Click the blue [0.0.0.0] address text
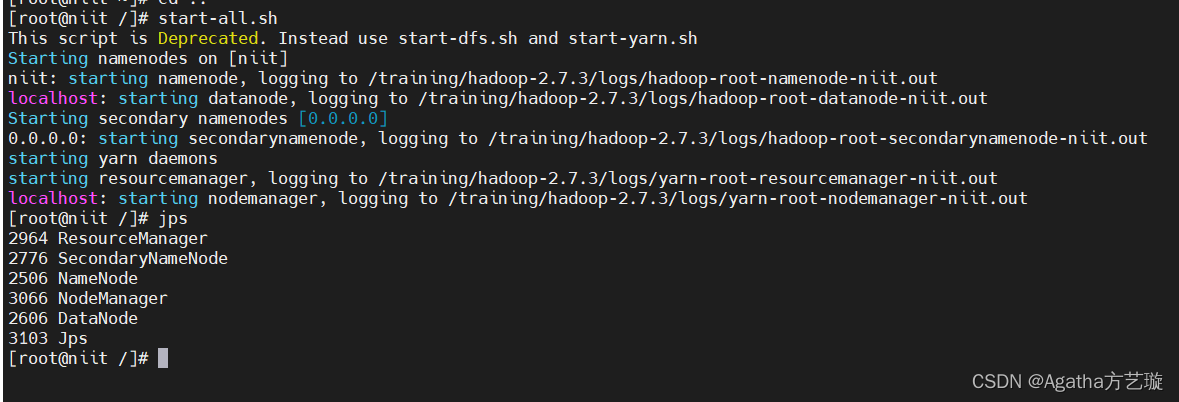 [x=342, y=118]
